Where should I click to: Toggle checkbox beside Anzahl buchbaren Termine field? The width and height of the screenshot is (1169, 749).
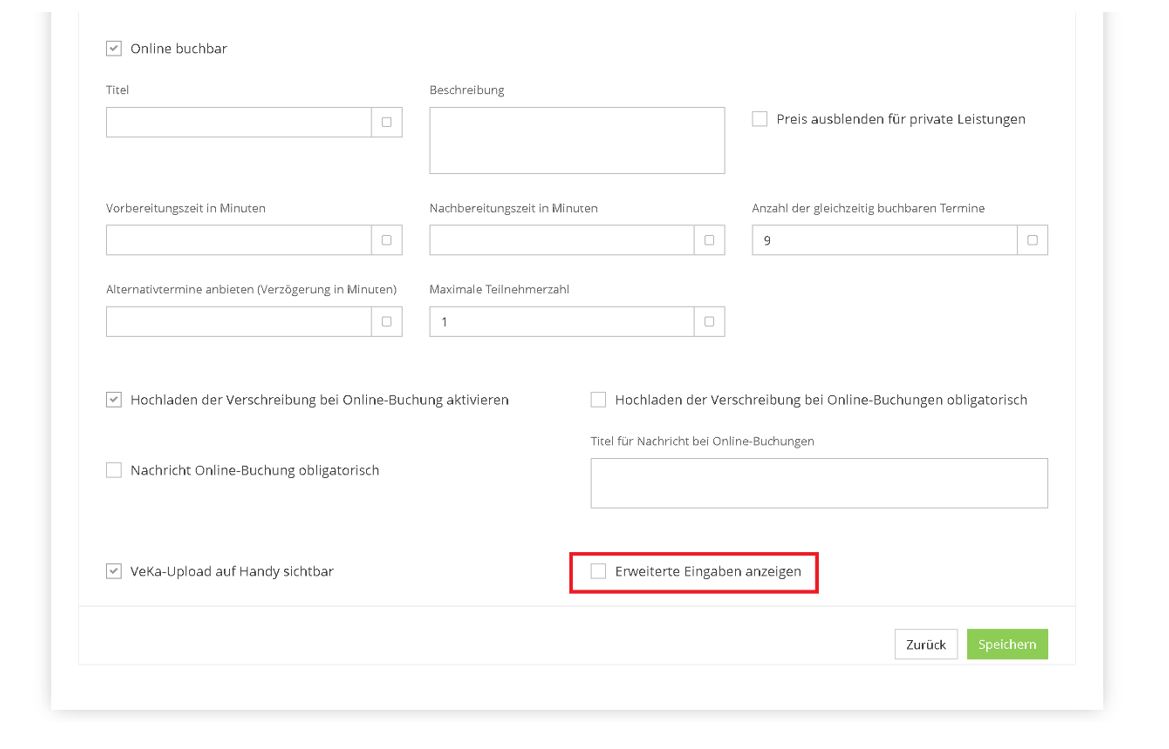[x=1033, y=240]
